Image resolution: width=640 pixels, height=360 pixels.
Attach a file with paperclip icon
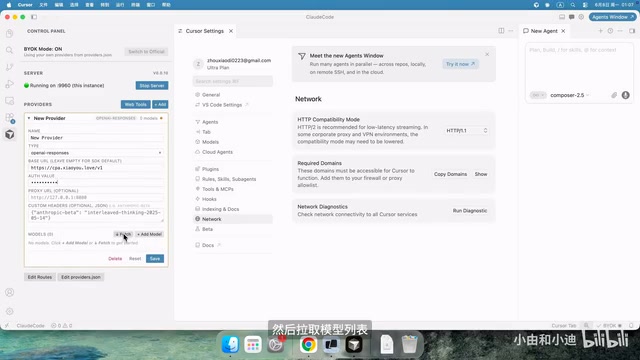614,95
